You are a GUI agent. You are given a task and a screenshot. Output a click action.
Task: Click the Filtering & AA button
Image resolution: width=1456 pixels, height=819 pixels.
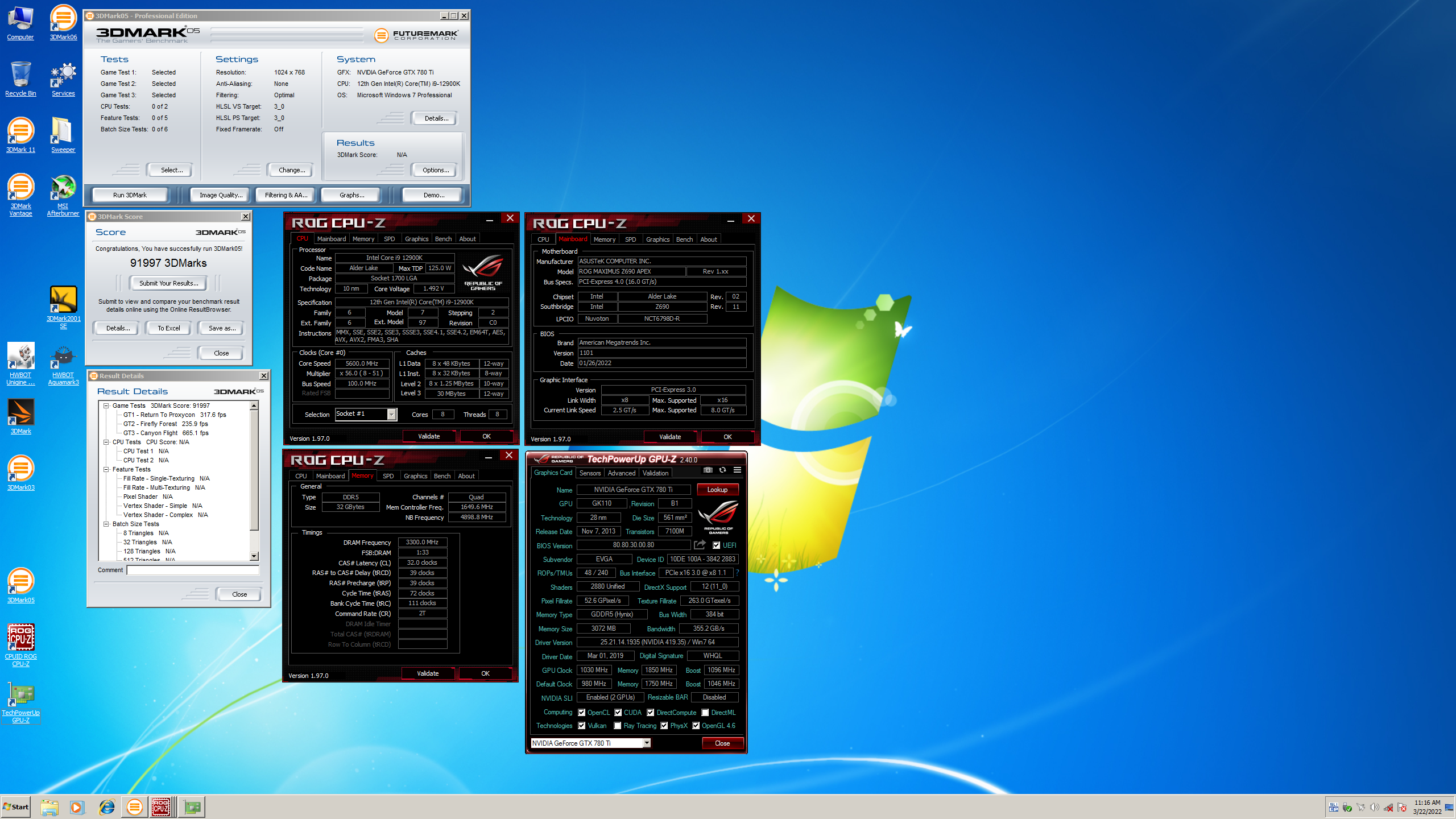[286, 195]
